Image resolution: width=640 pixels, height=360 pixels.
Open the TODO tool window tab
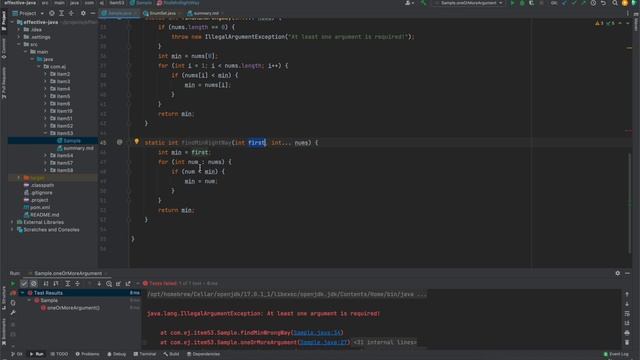tap(59, 354)
